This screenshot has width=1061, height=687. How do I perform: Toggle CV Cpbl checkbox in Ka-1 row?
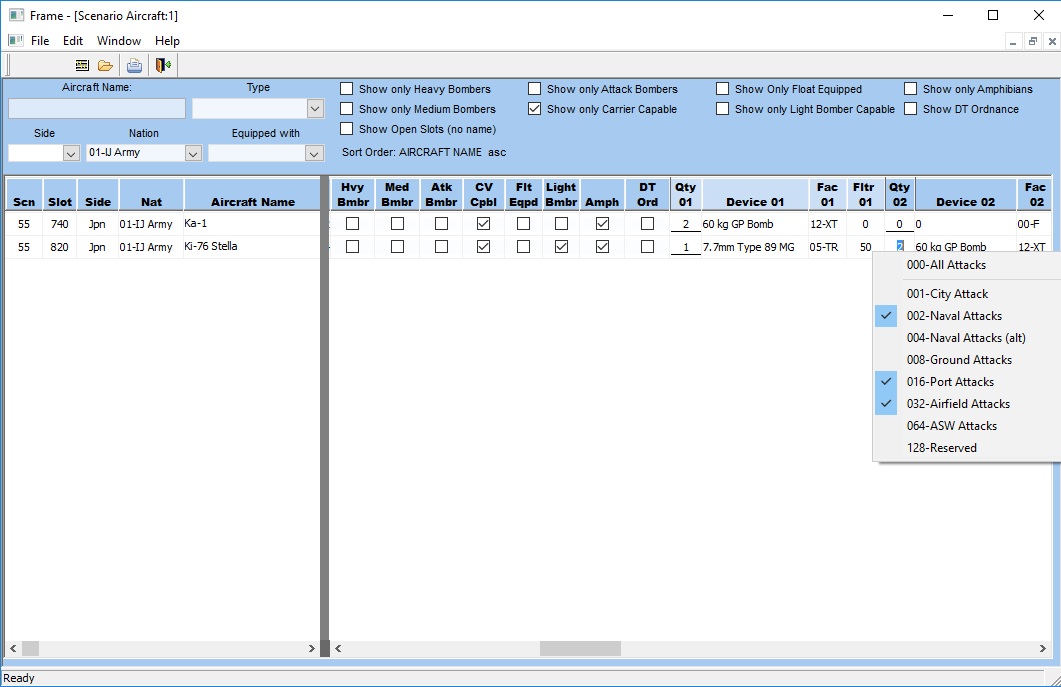click(483, 223)
